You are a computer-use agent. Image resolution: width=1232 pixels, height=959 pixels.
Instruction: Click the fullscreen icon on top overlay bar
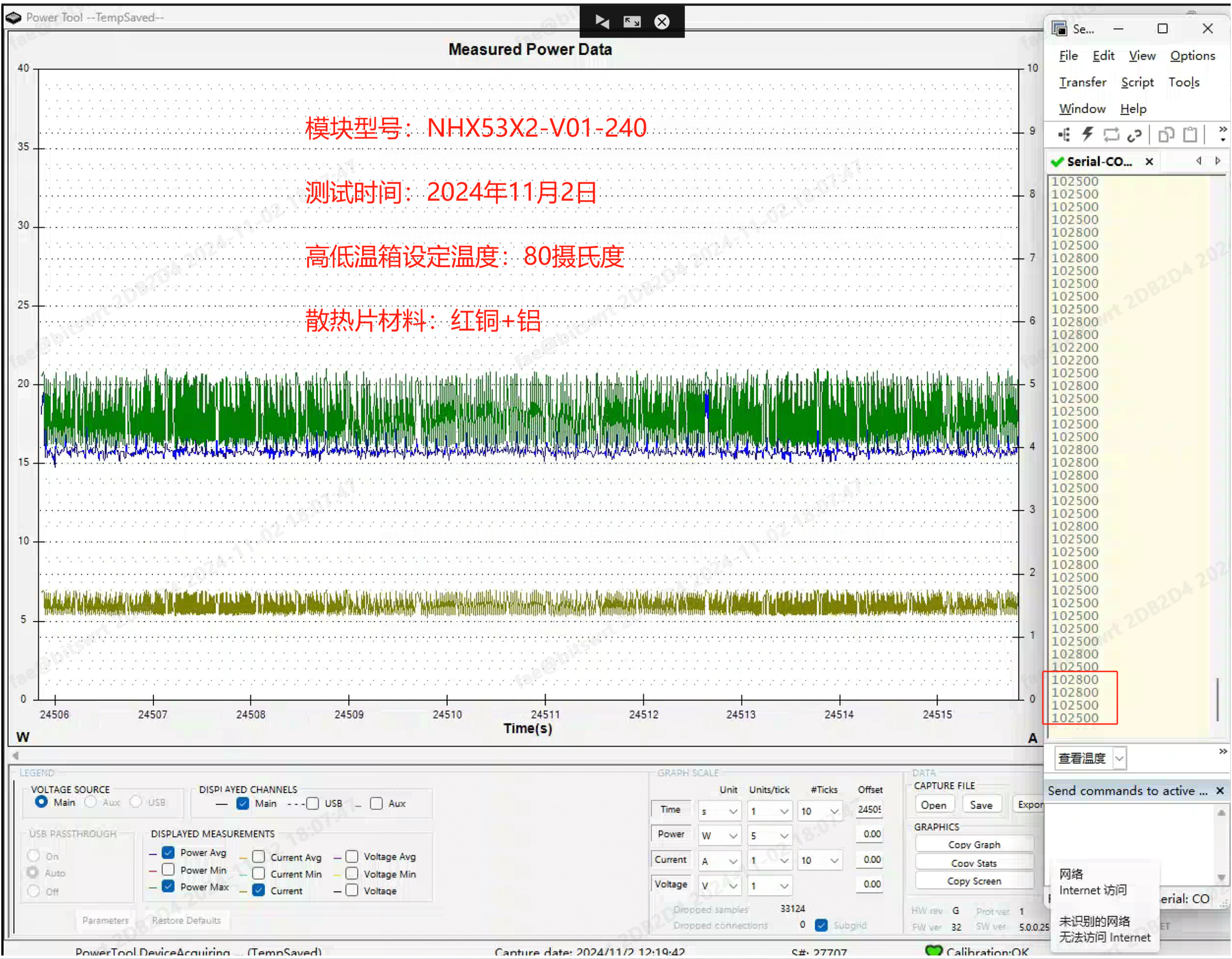pos(631,22)
